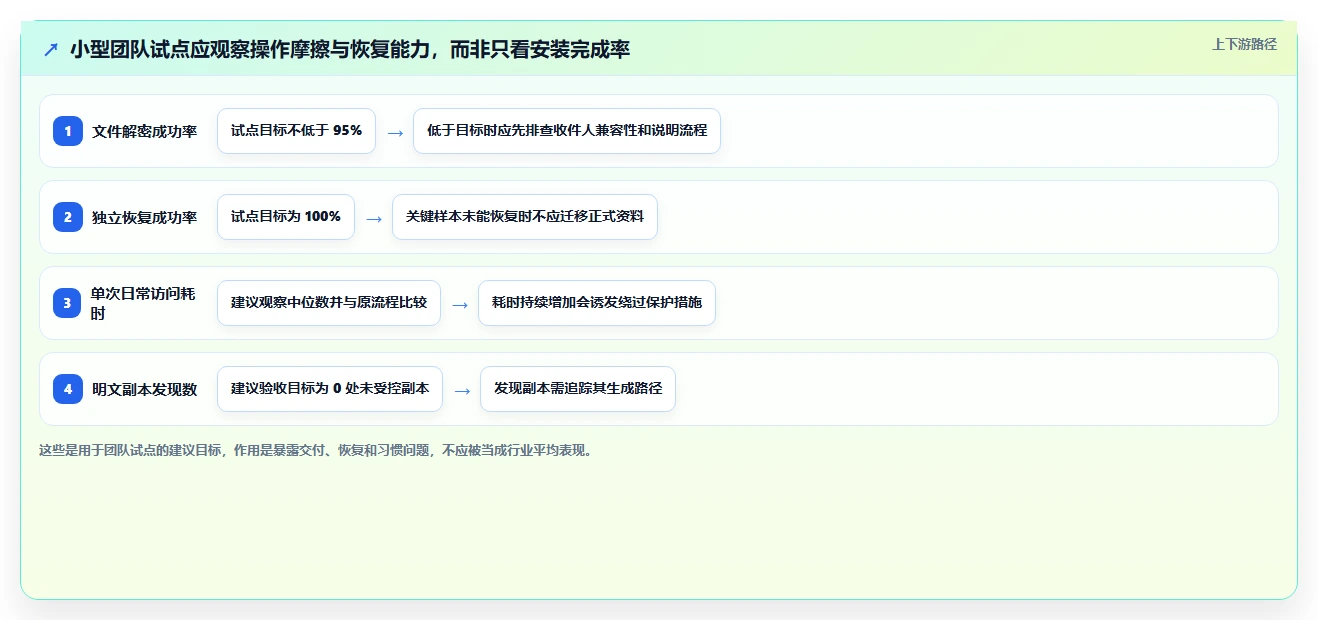Click the 发现副本需追踪其生成路径 chip
1318x620 pixels.
(578, 389)
